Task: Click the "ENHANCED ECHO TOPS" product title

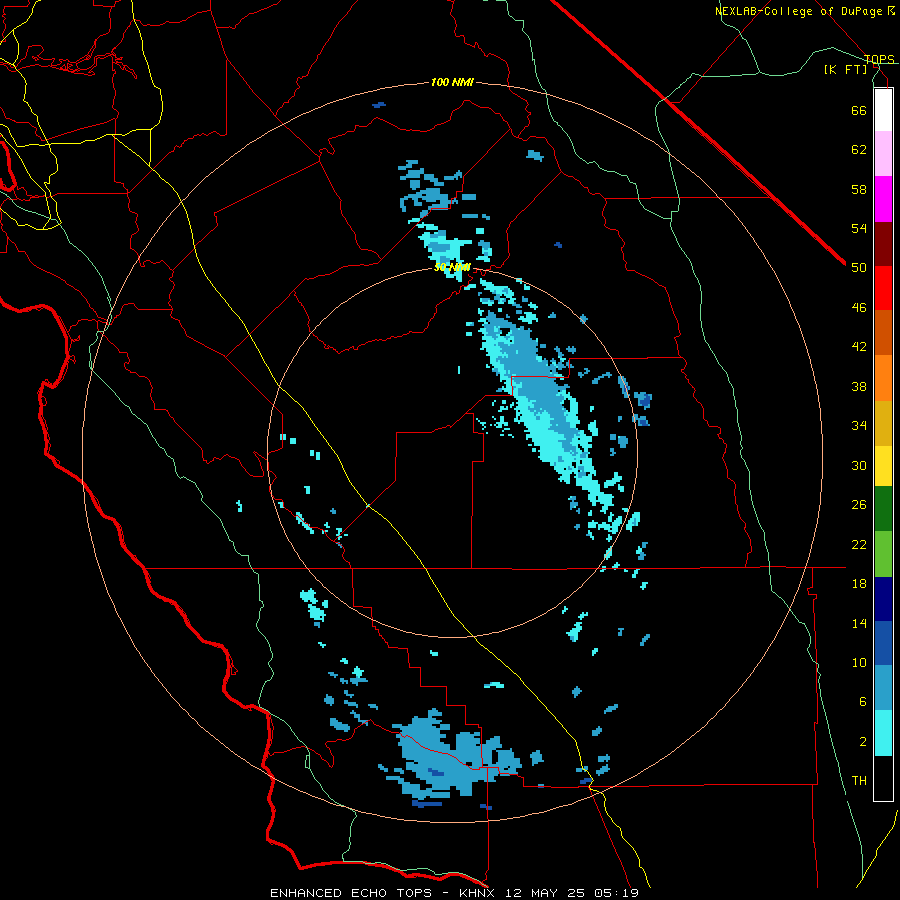Action: 351,893
